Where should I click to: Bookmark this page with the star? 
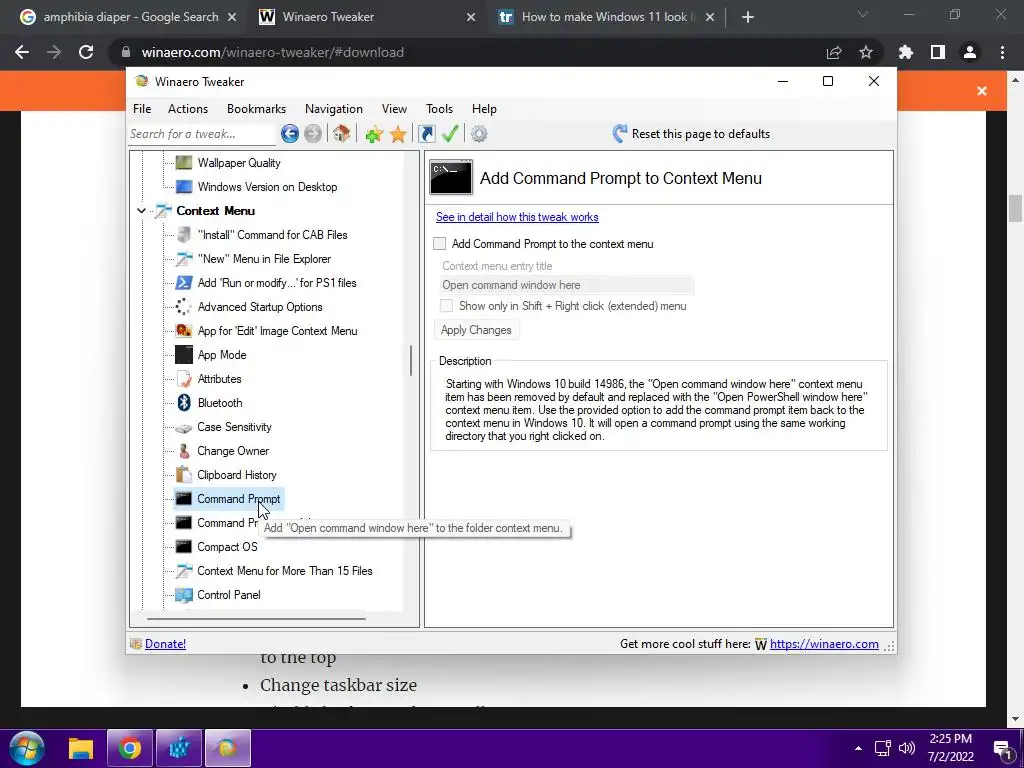click(x=866, y=52)
